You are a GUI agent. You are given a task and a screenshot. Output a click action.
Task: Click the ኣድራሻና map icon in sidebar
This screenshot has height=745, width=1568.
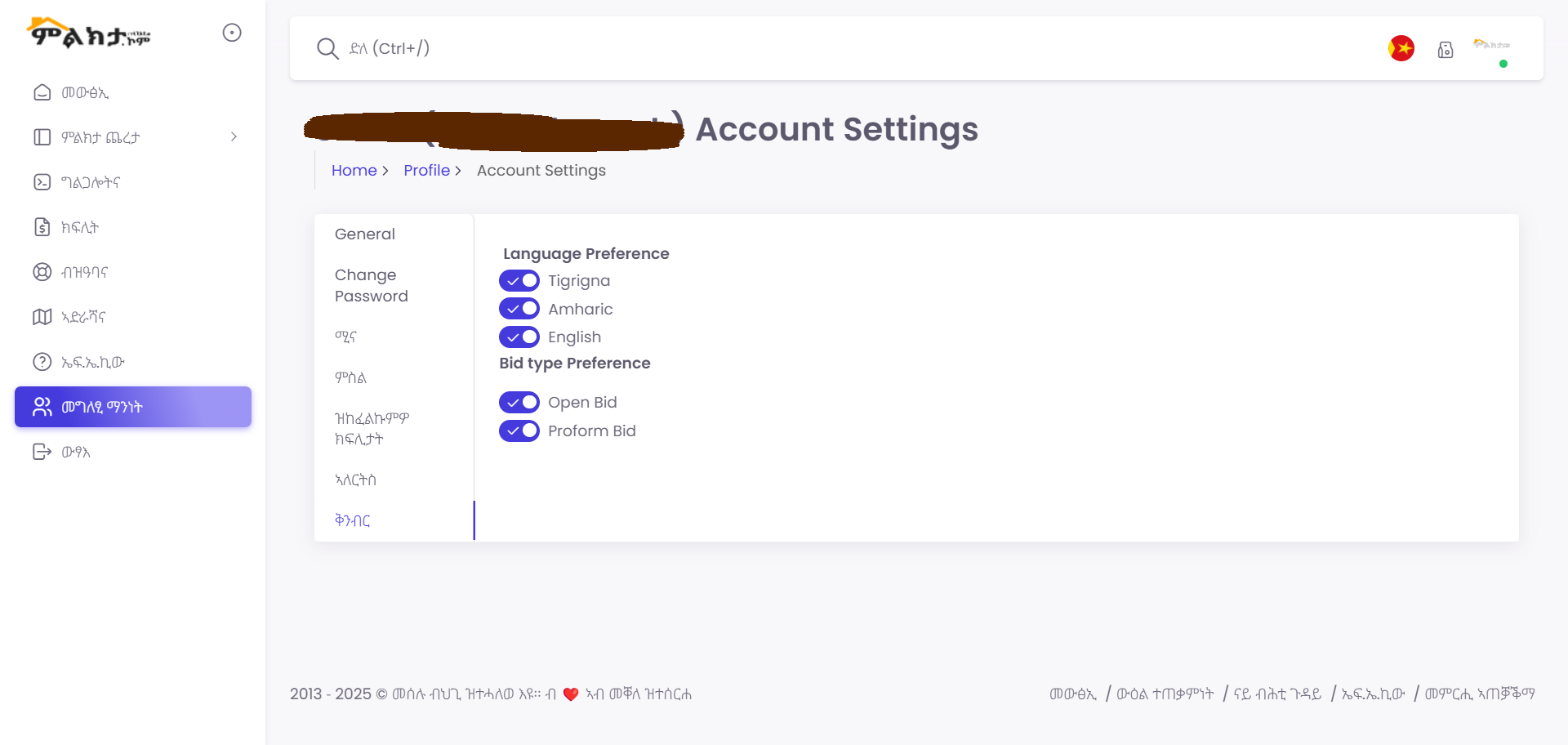click(x=42, y=317)
